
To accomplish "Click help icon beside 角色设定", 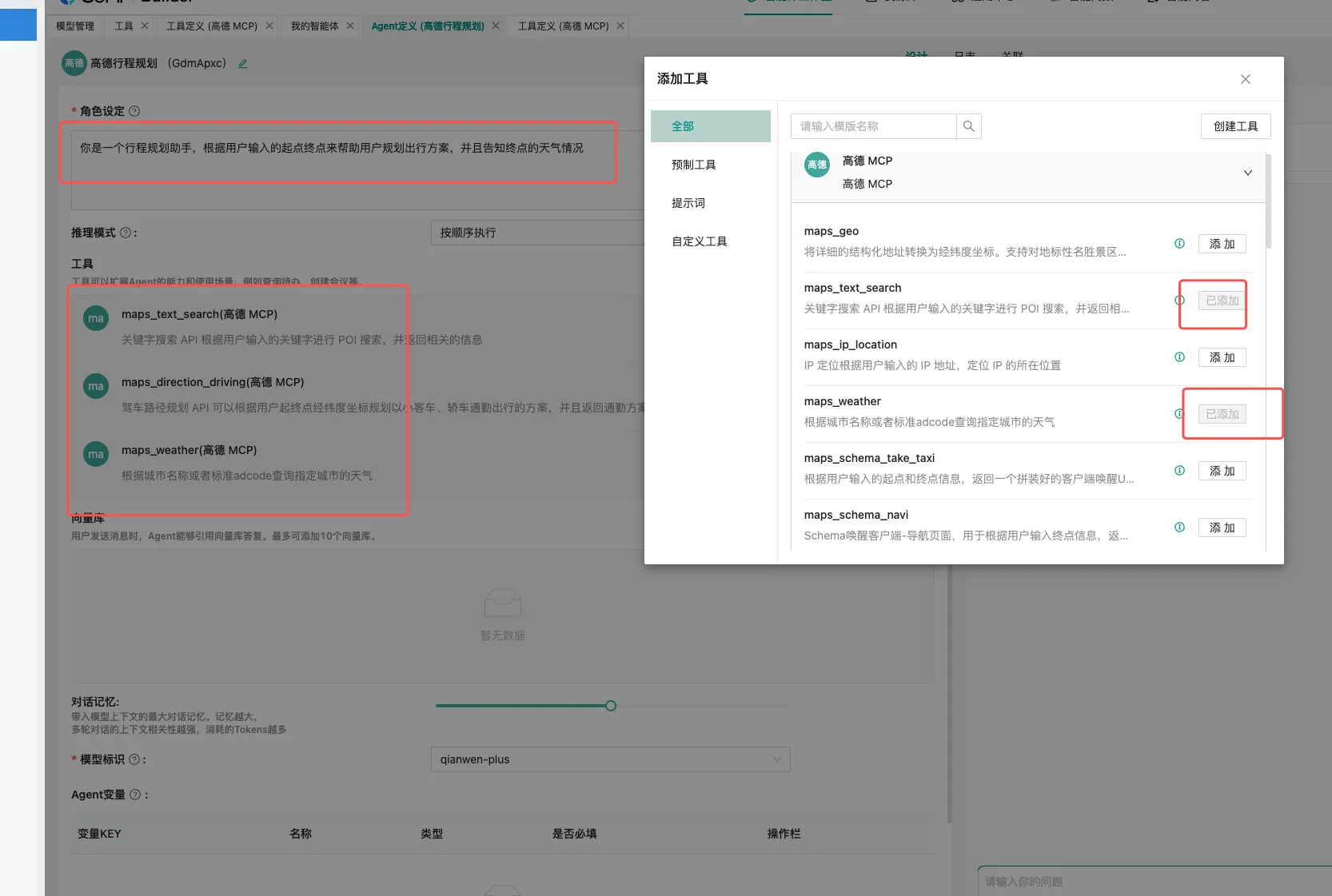I will (134, 111).
